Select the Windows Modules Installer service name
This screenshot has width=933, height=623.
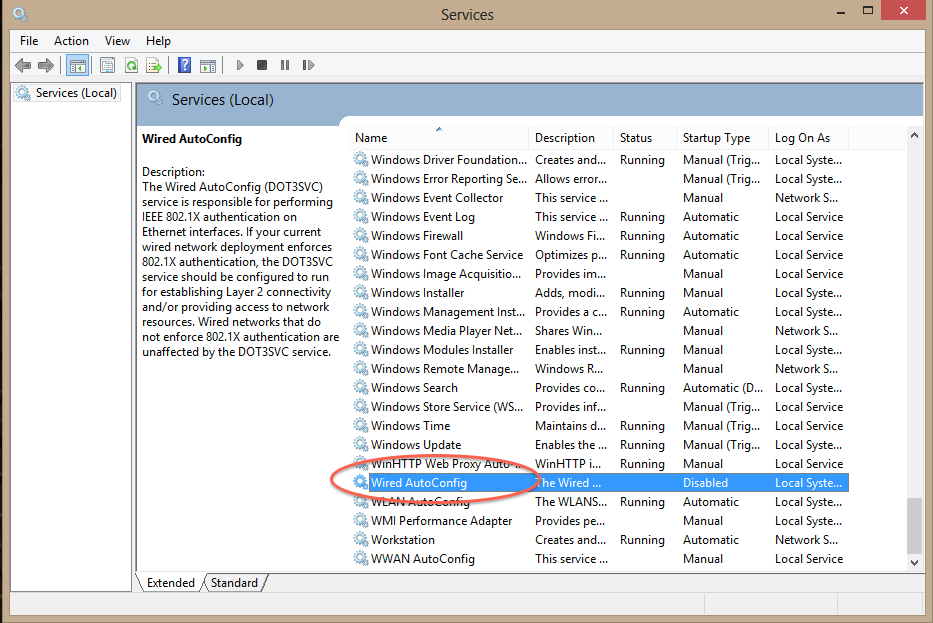(x=442, y=350)
